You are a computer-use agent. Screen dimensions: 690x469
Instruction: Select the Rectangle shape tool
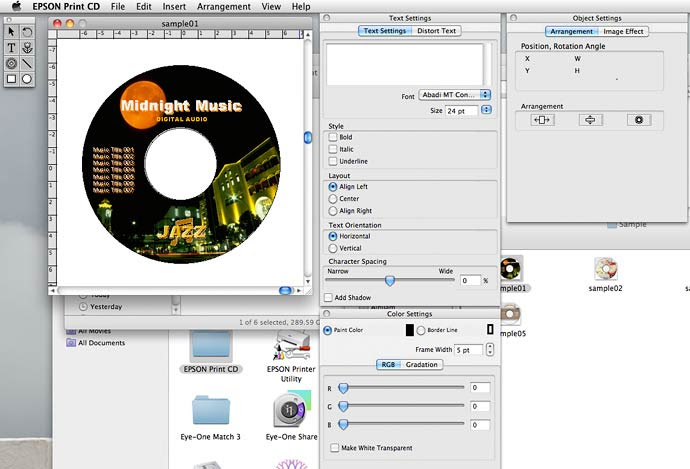click(x=11, y=79)
